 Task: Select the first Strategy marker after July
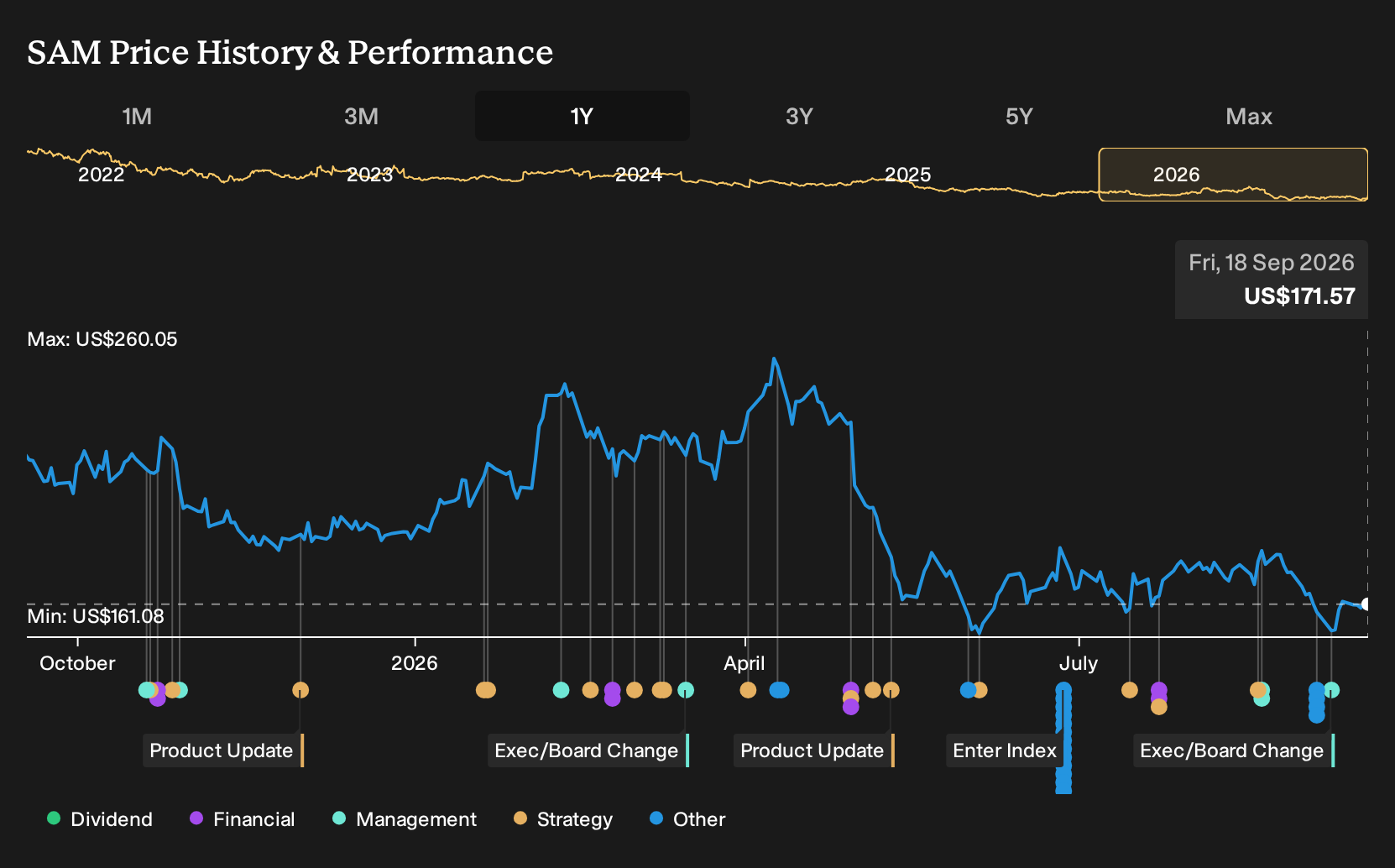1130,690
